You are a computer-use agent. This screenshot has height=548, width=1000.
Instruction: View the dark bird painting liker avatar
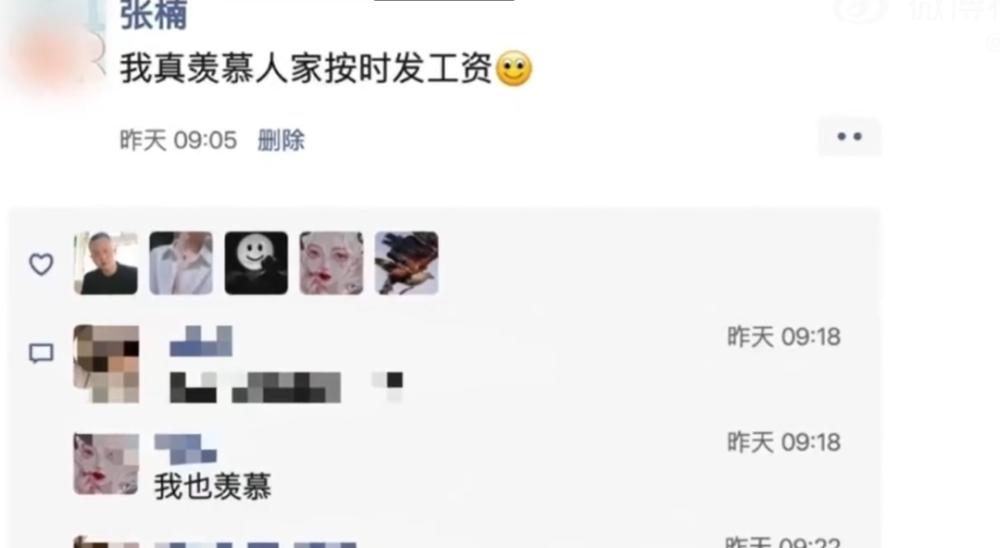[x=407, y=263]
